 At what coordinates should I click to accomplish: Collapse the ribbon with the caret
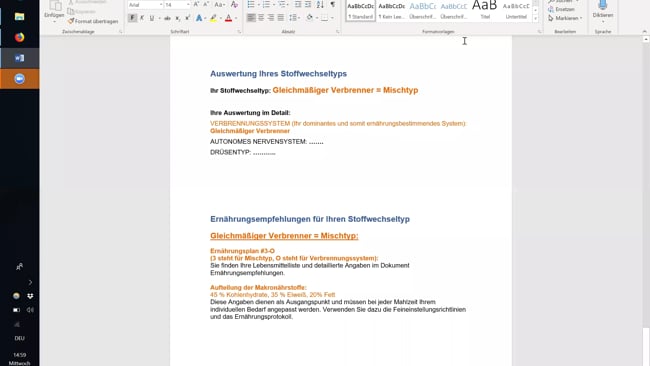click(644, 32)
